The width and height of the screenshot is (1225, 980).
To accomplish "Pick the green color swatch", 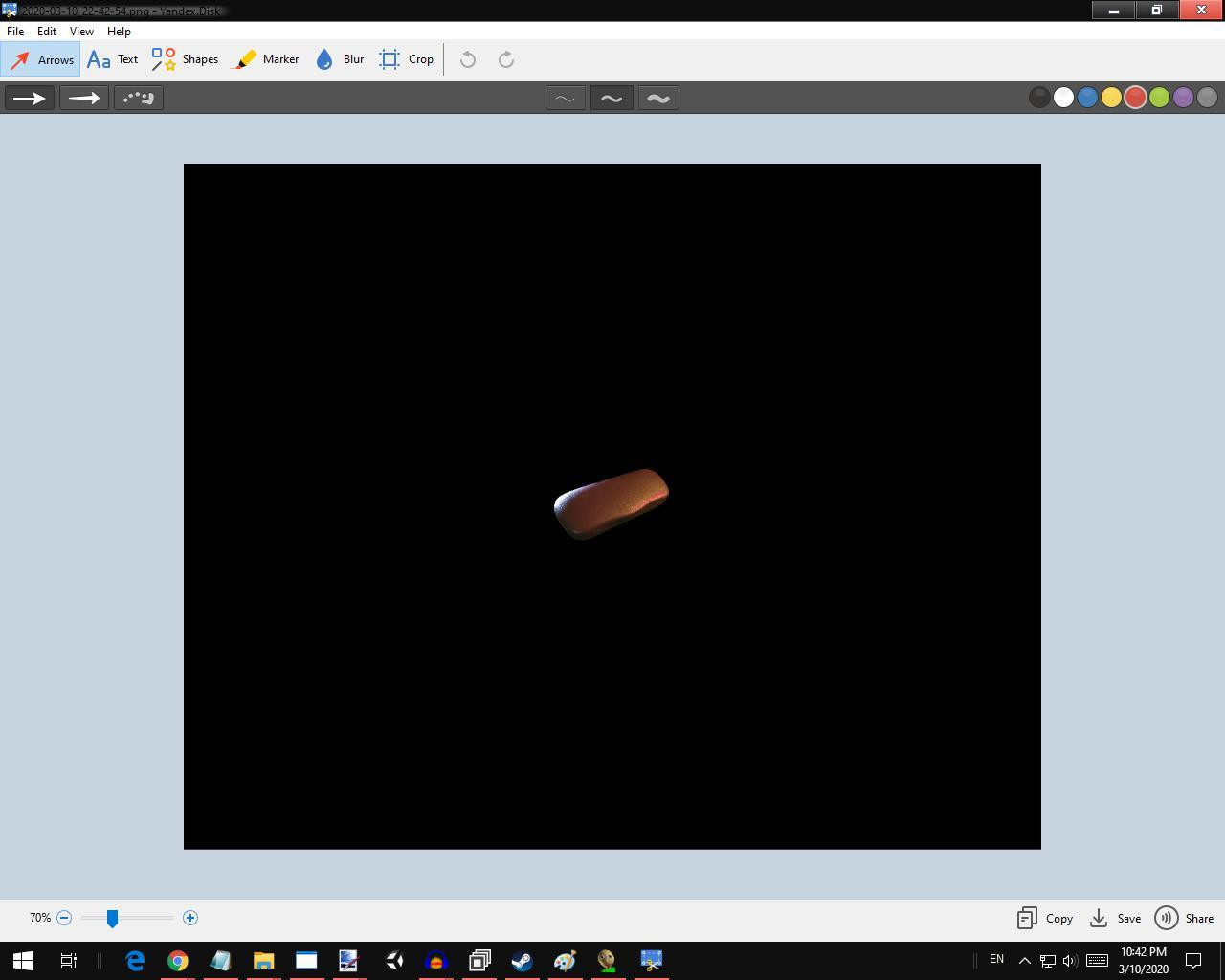I will [1159, 98].
